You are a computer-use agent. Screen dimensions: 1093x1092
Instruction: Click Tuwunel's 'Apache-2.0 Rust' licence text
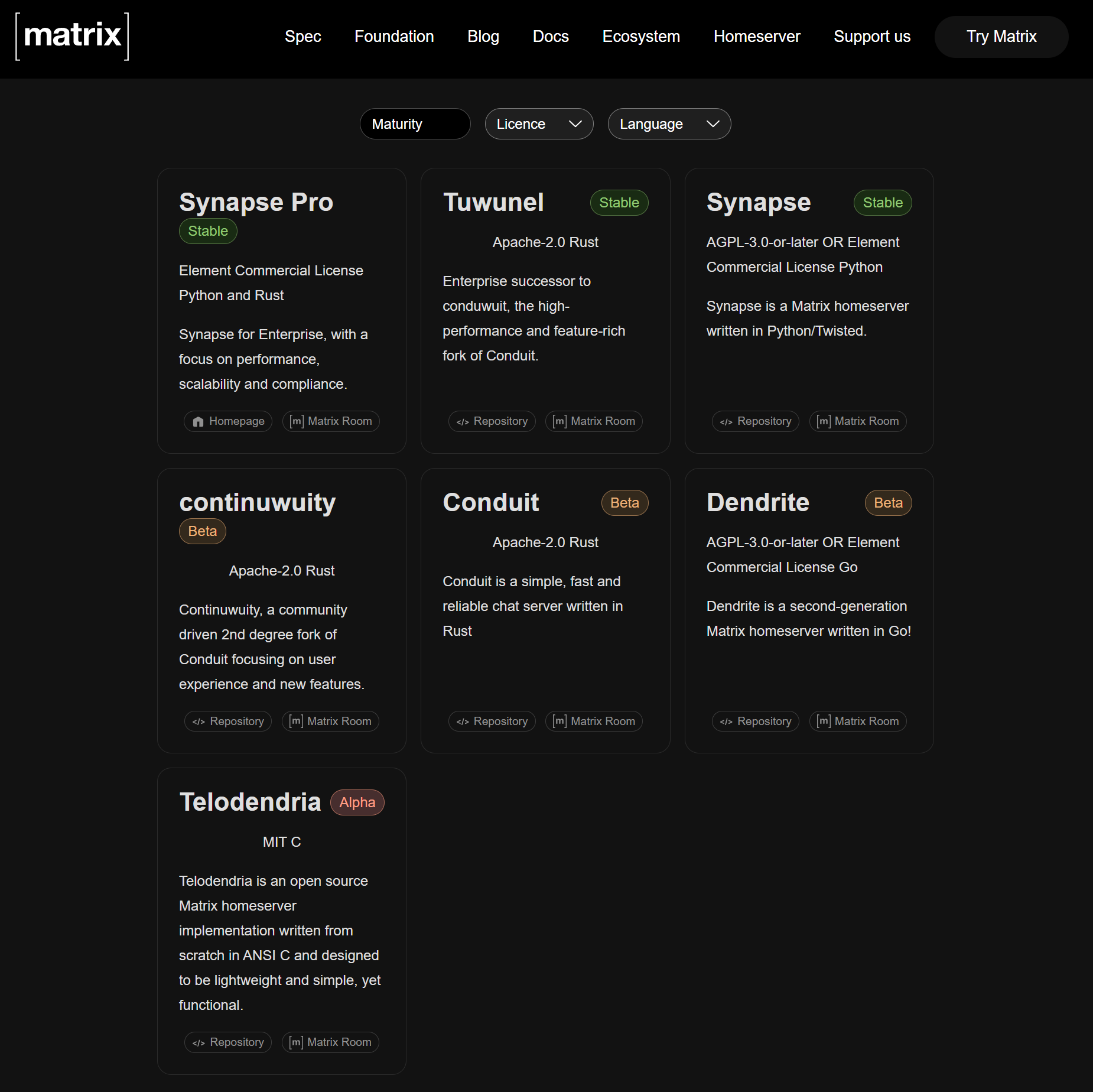545,242
